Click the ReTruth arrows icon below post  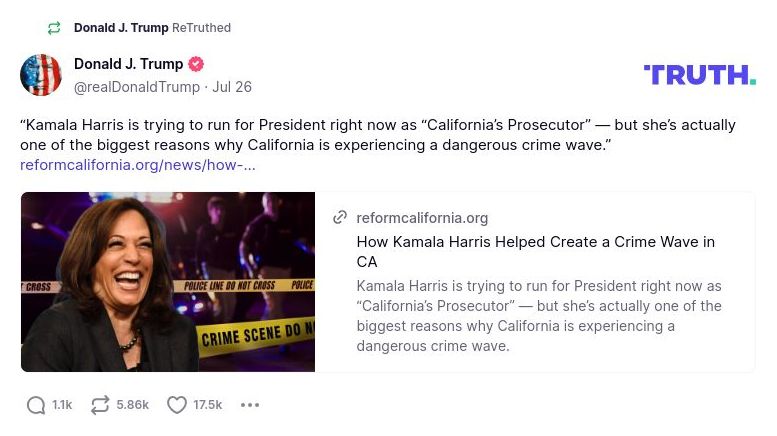tap(100, 405)
